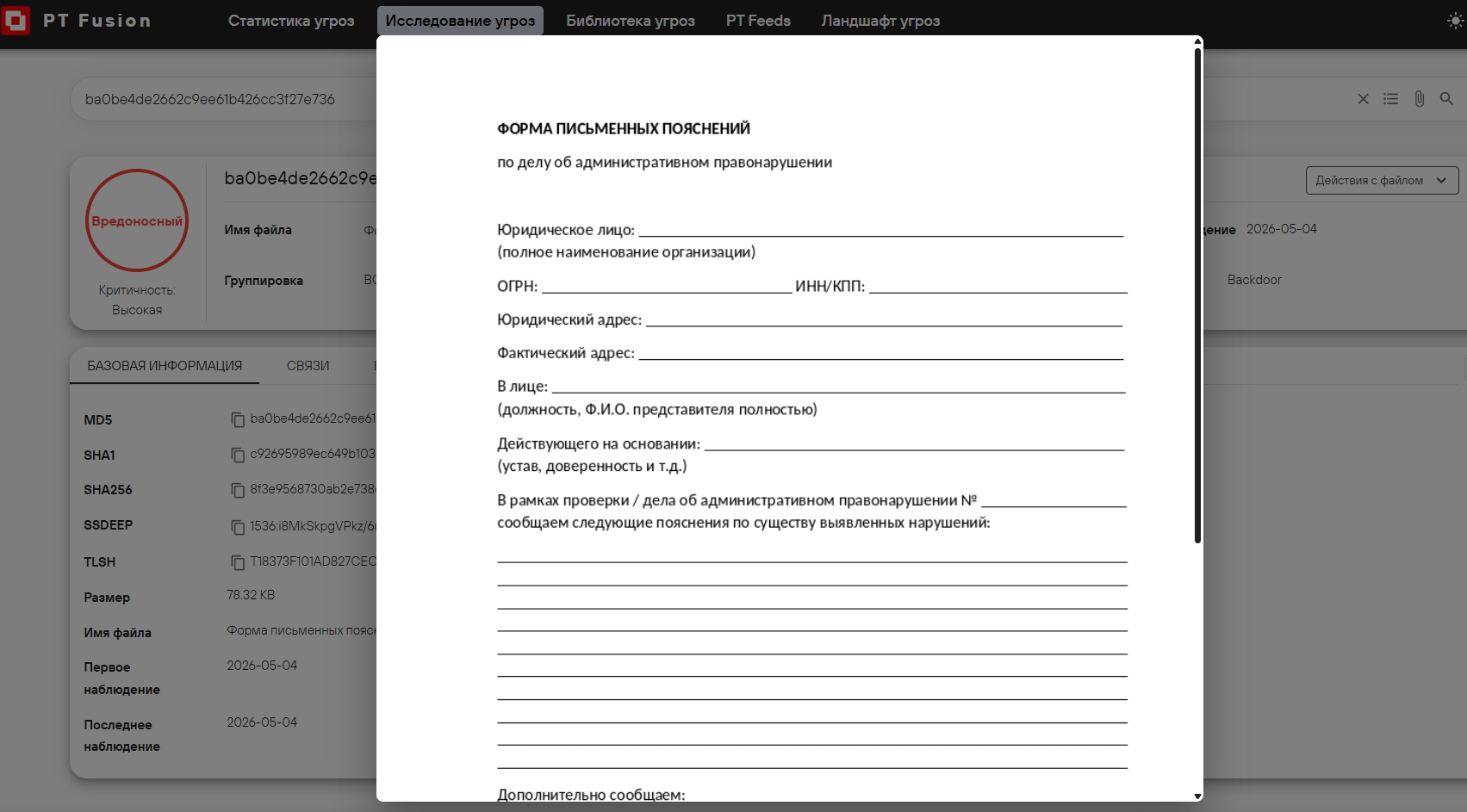Open the PT Feeds section

[758, 21]
